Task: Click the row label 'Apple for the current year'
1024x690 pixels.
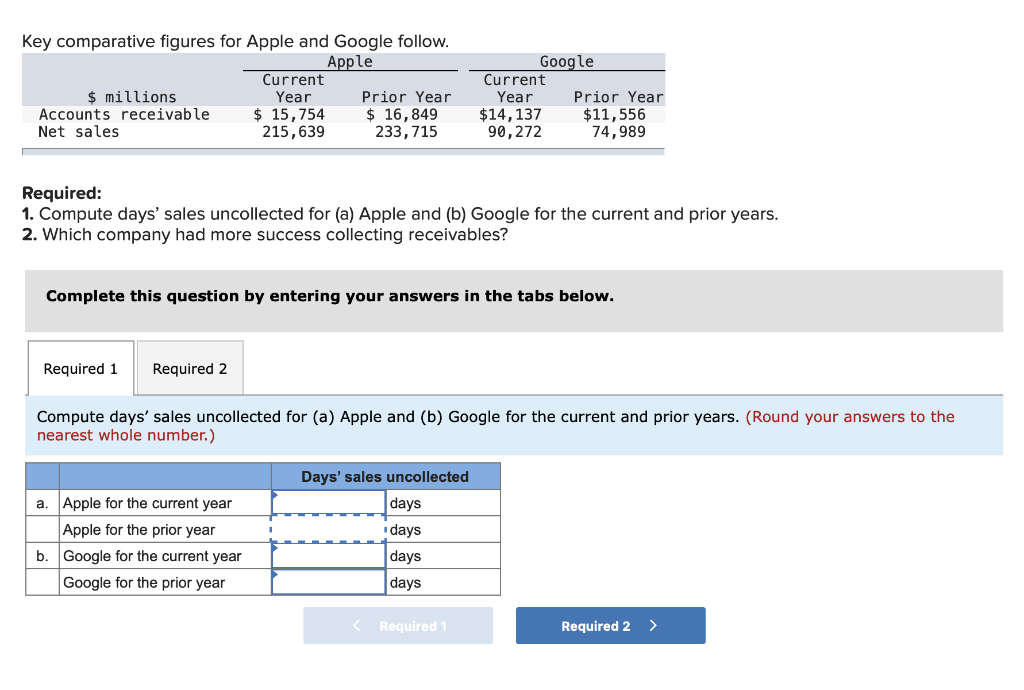Action: click(x=147, y=502)
